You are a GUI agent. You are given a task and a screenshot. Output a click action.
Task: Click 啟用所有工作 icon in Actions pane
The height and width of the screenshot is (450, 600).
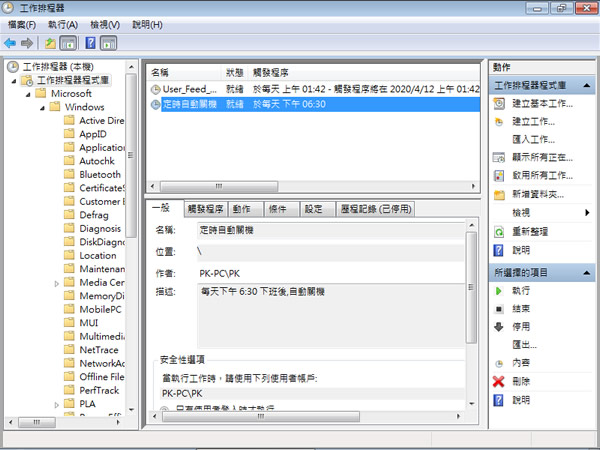tap(499, 176)
